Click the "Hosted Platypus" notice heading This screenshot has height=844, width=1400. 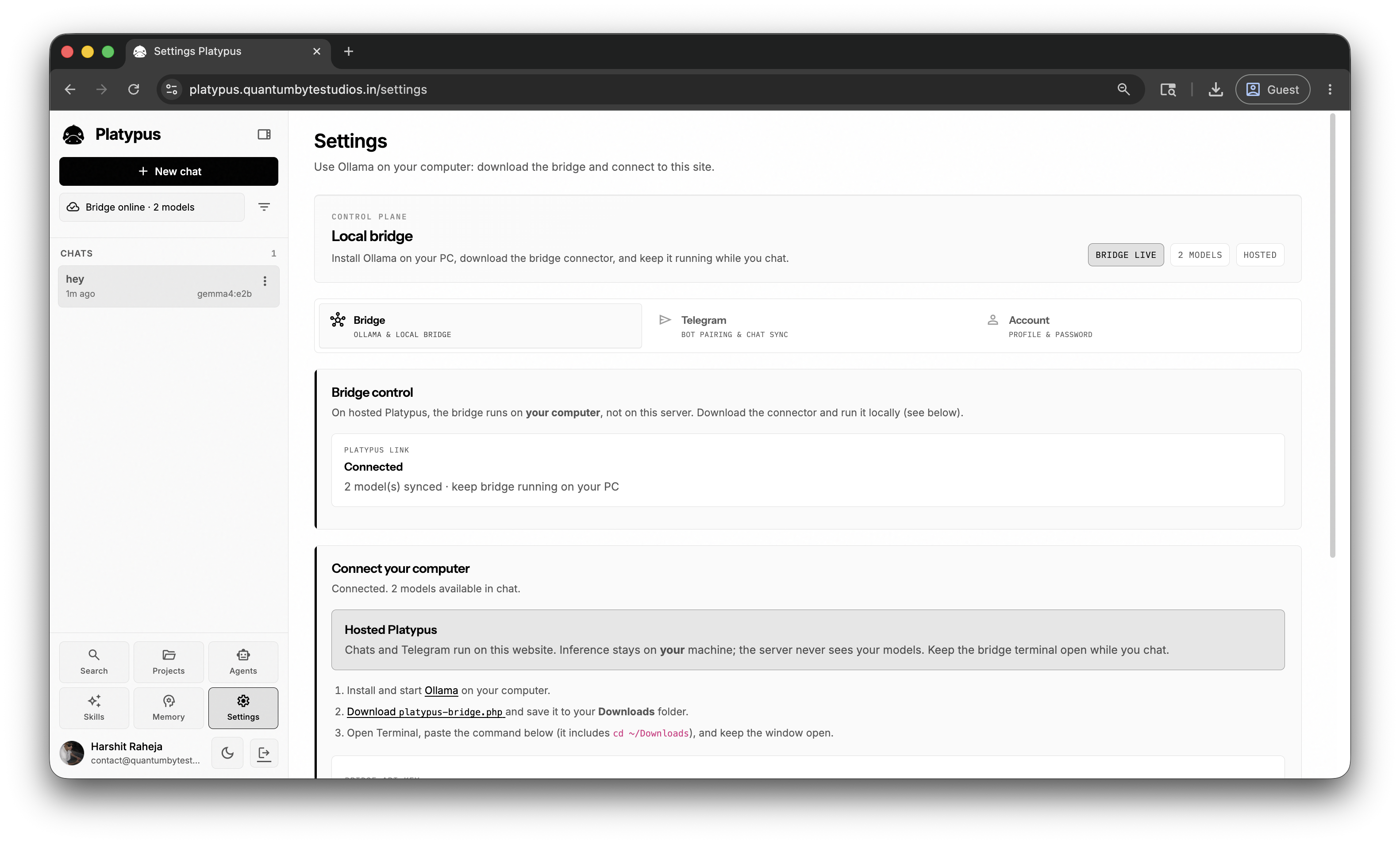390,630
